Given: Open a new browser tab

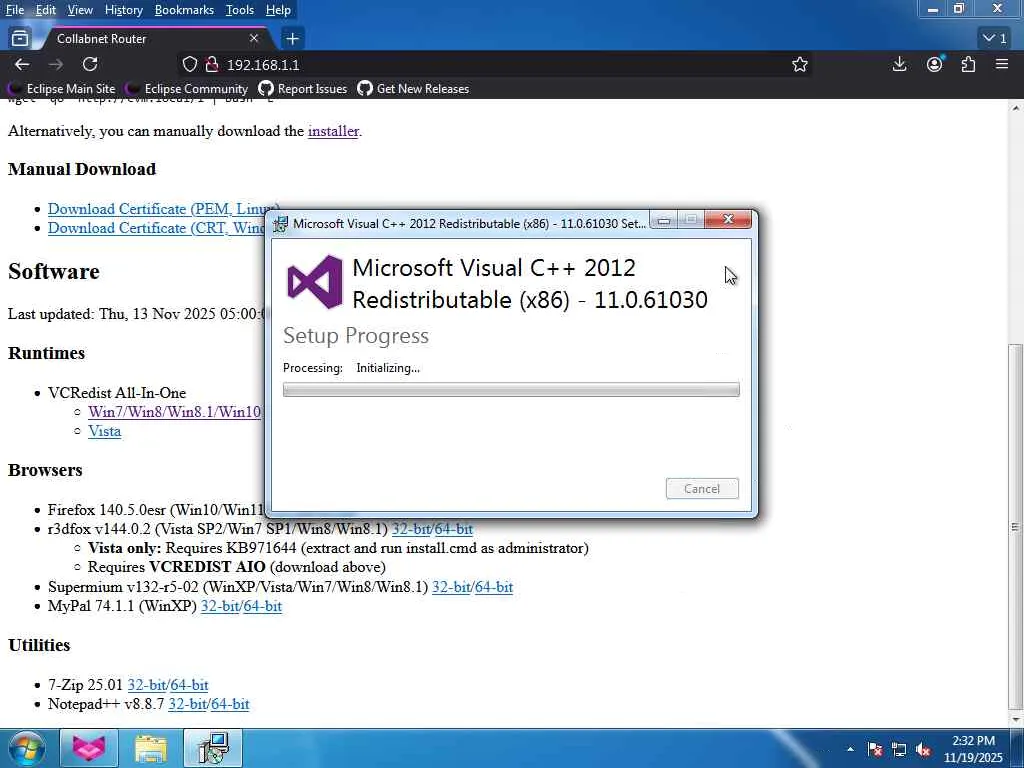Looking at the screenshot, I should [292, 39].
